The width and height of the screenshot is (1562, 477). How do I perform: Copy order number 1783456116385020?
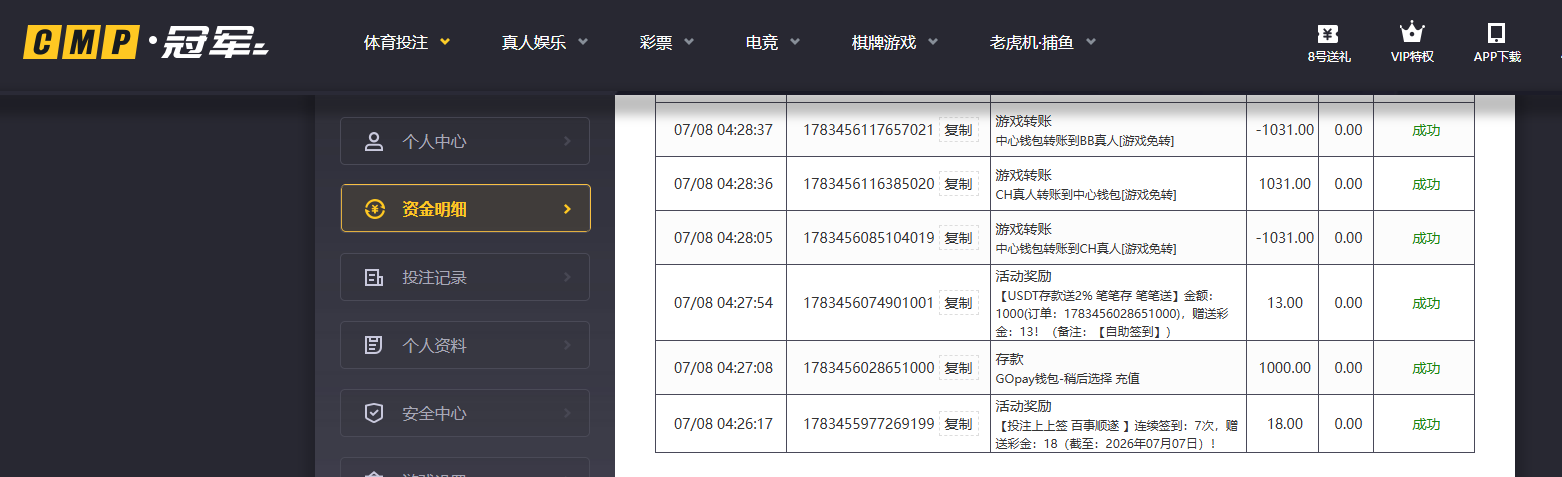(958, 184)
